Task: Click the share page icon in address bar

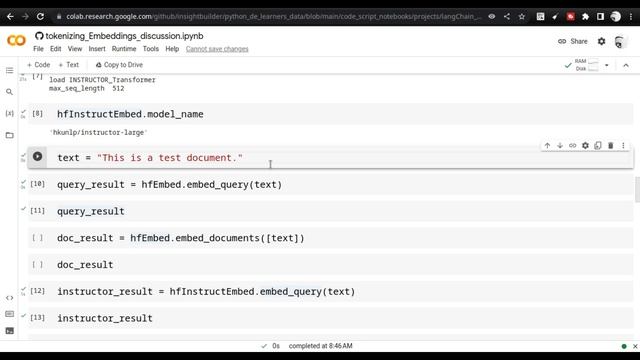Action: click(507, 16)
